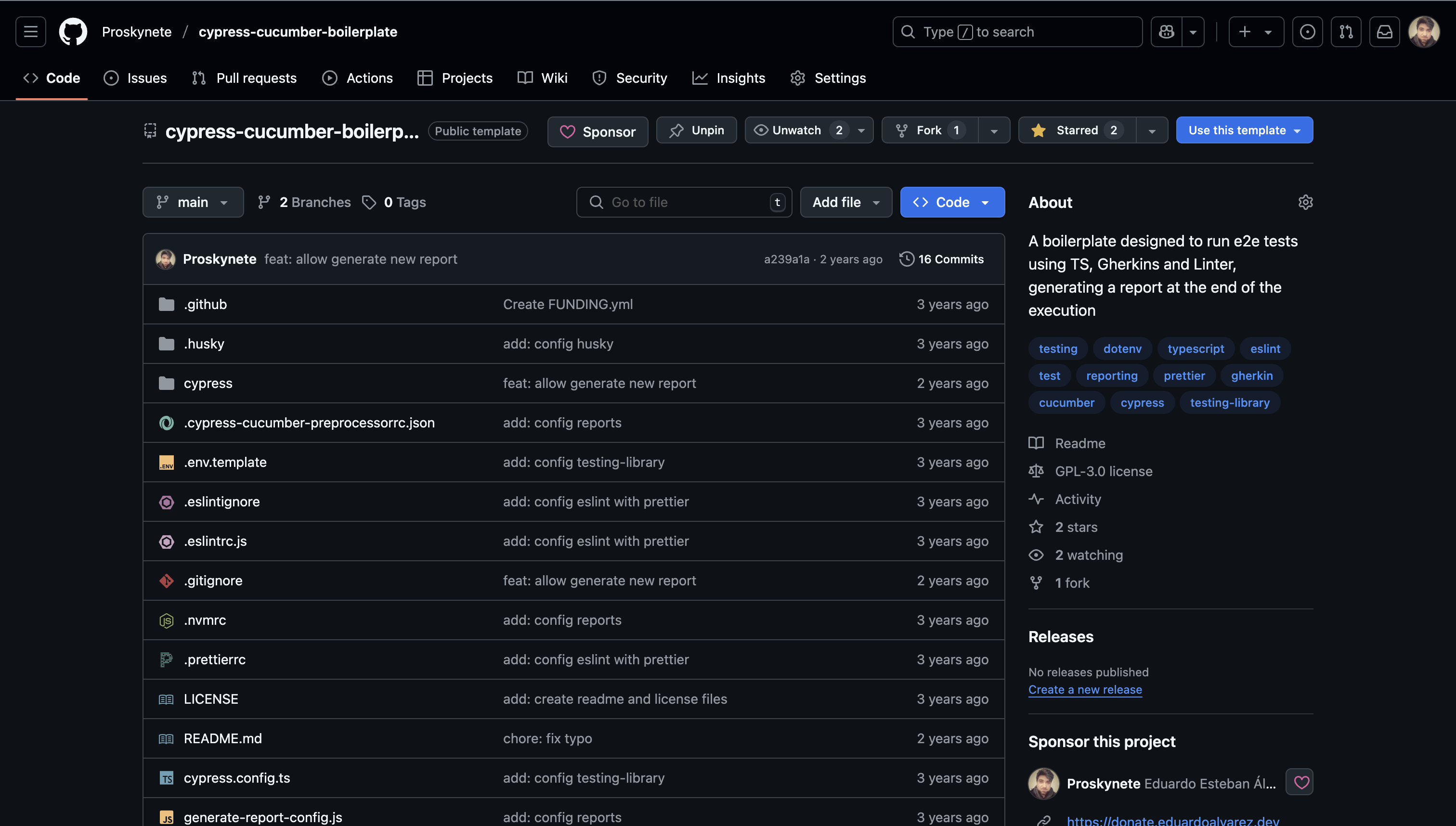The width and height of the screenshot is (1456, 826).
Task: Open the 16 Commits link
Action: [942, 258]
